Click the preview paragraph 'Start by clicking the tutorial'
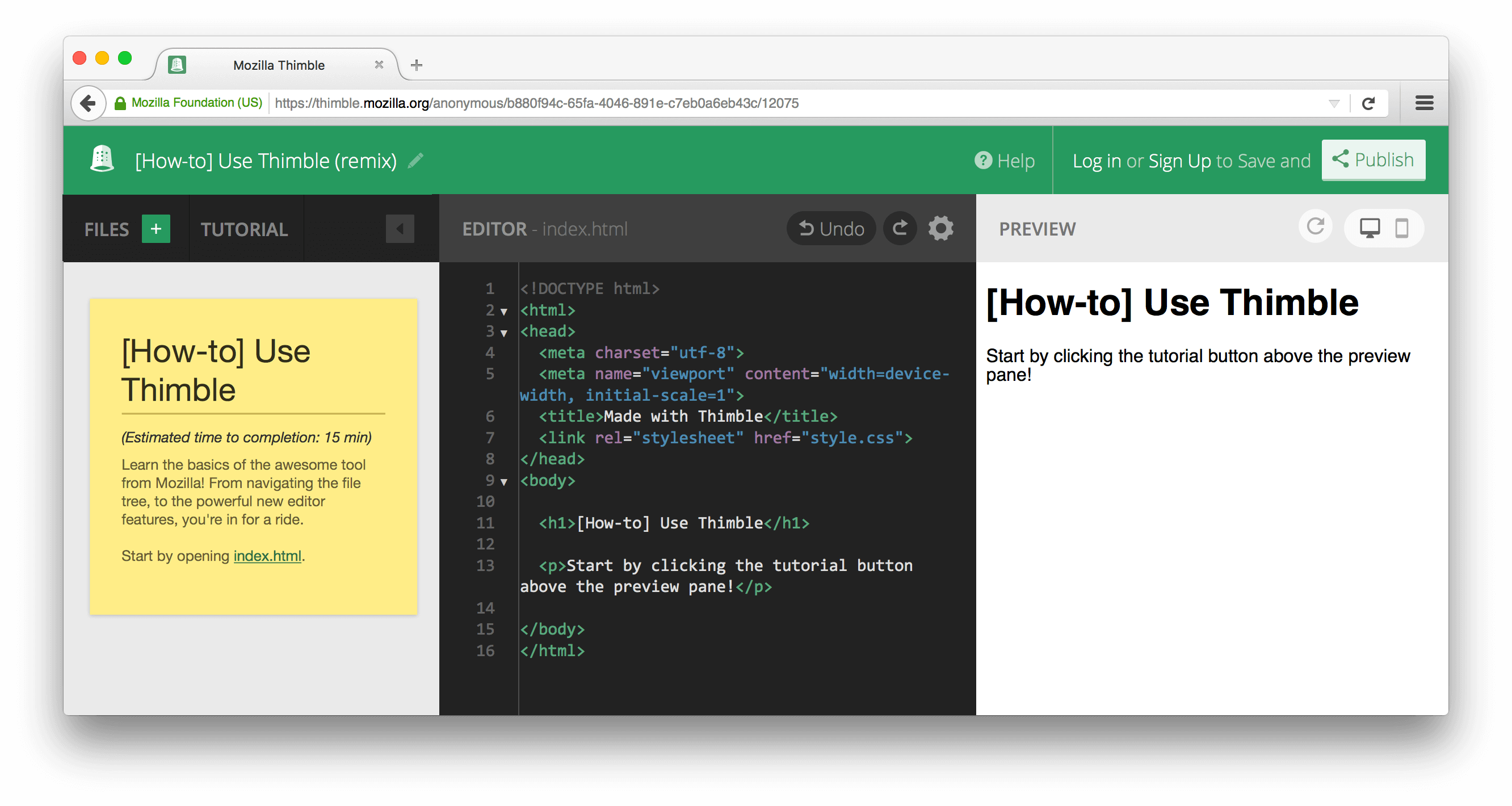Image resolution: width=1512 pixels, height=806 pixels. pyautogui.click(x=1198, y=365)
